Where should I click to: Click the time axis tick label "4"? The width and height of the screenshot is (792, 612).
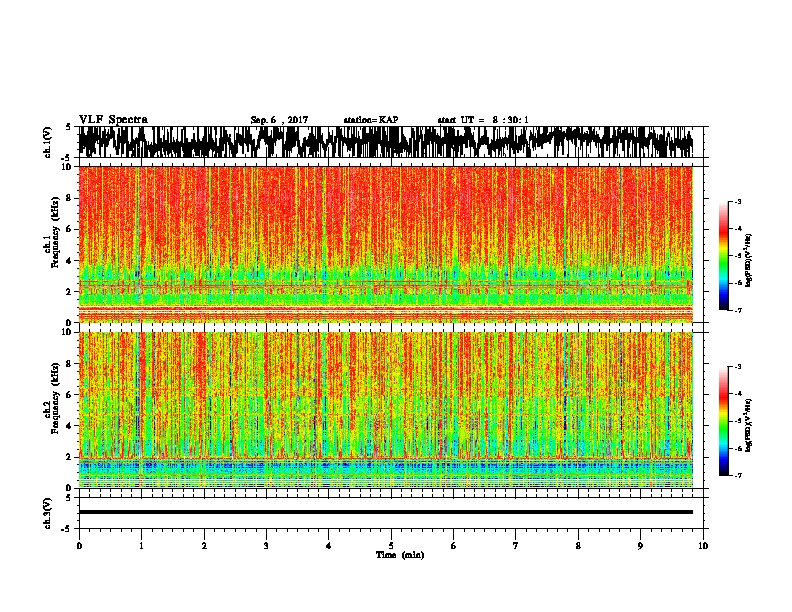coord(329,546)
